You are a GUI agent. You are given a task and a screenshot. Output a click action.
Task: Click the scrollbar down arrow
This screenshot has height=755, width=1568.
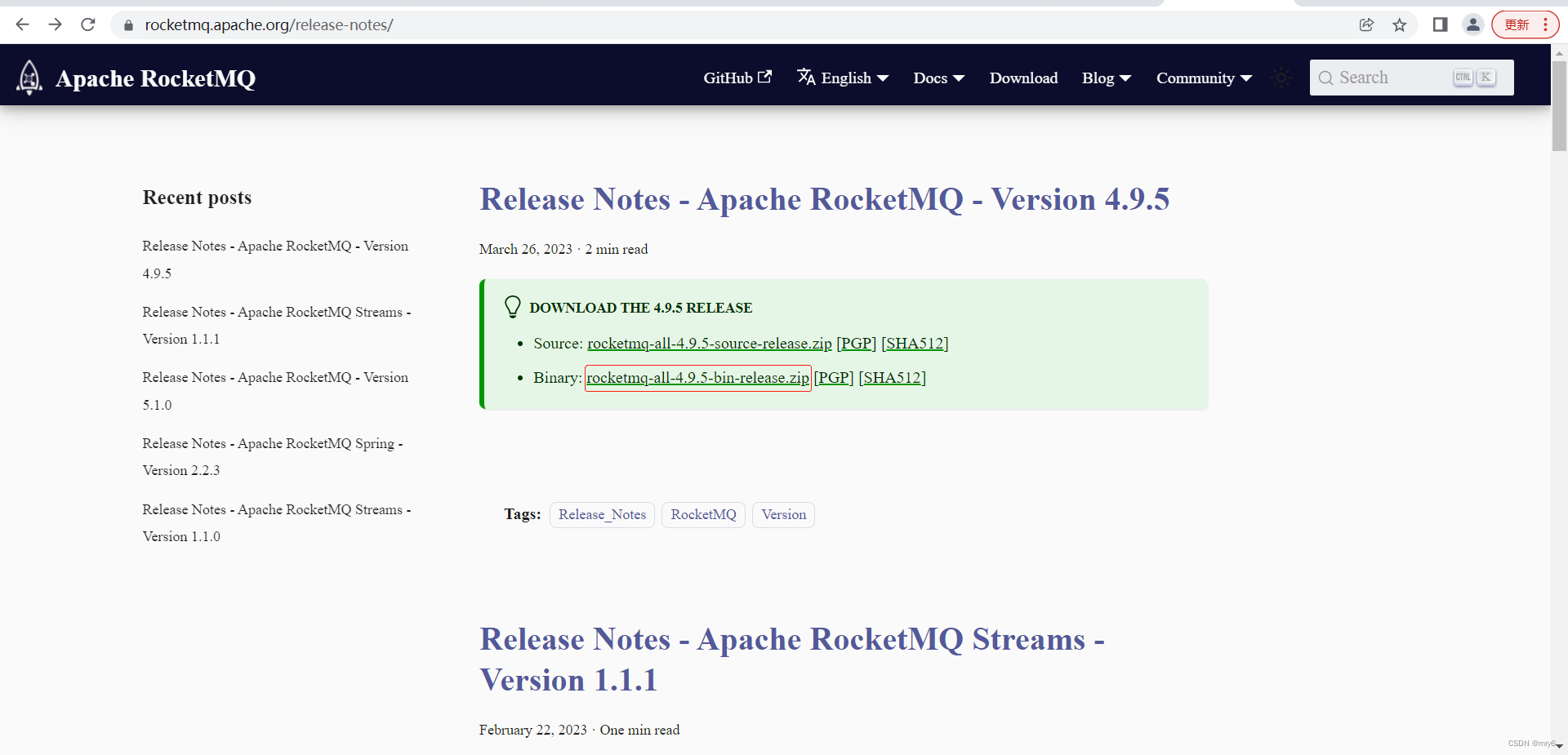(1559, 746)
